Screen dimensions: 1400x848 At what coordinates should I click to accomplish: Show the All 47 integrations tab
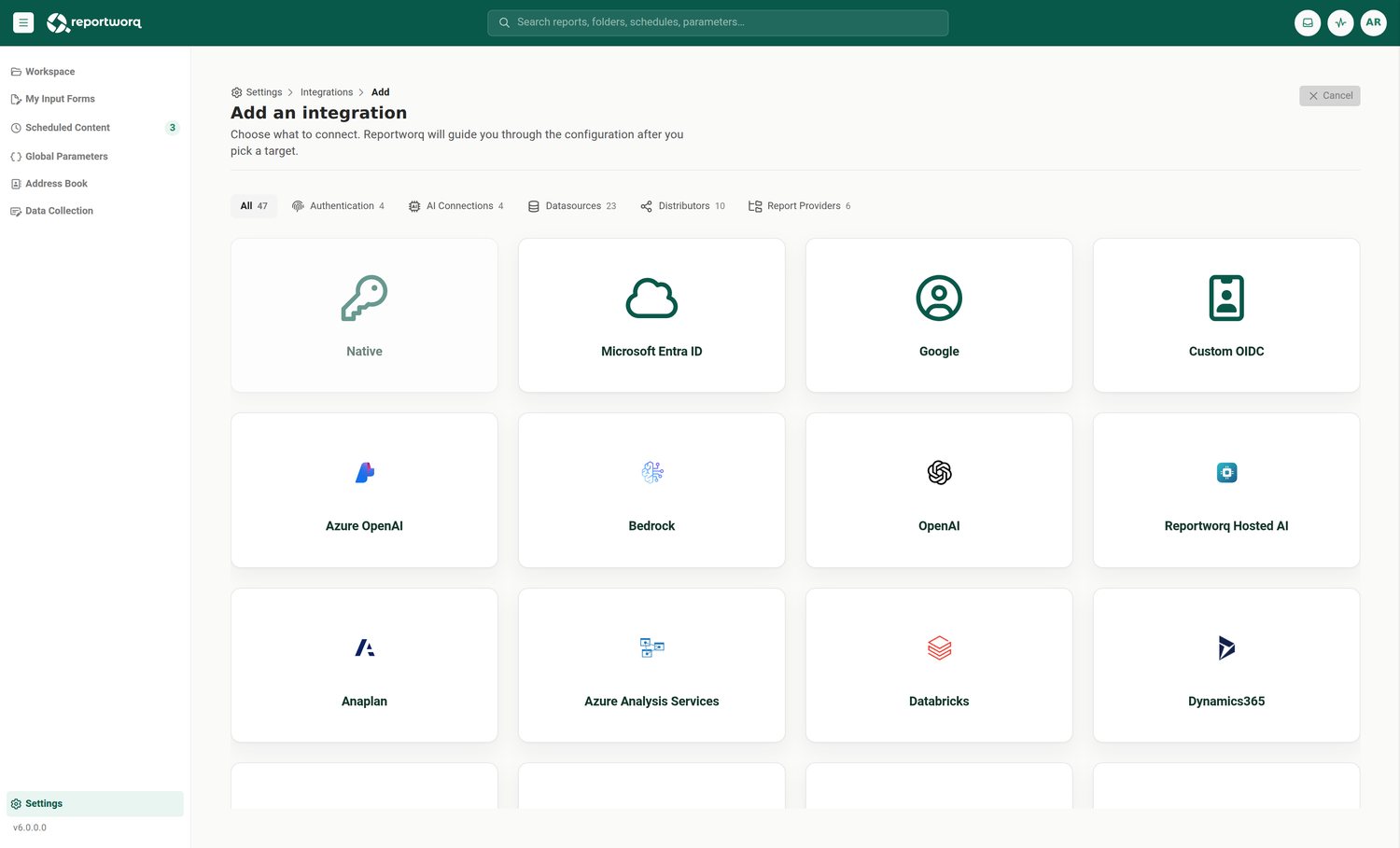tap(254, 206)
